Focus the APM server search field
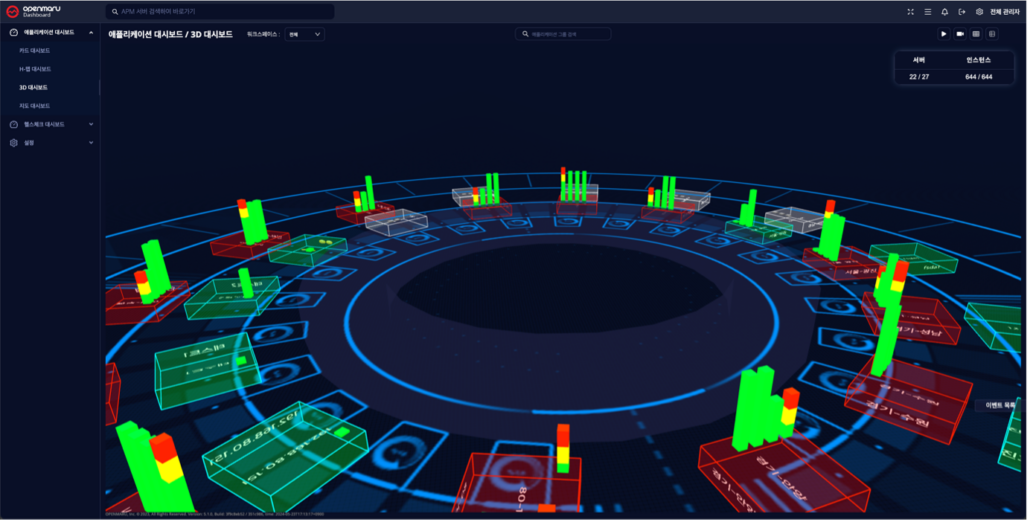Image resolution: width=1030 pixels, height=522 pixels. point(220,12)
